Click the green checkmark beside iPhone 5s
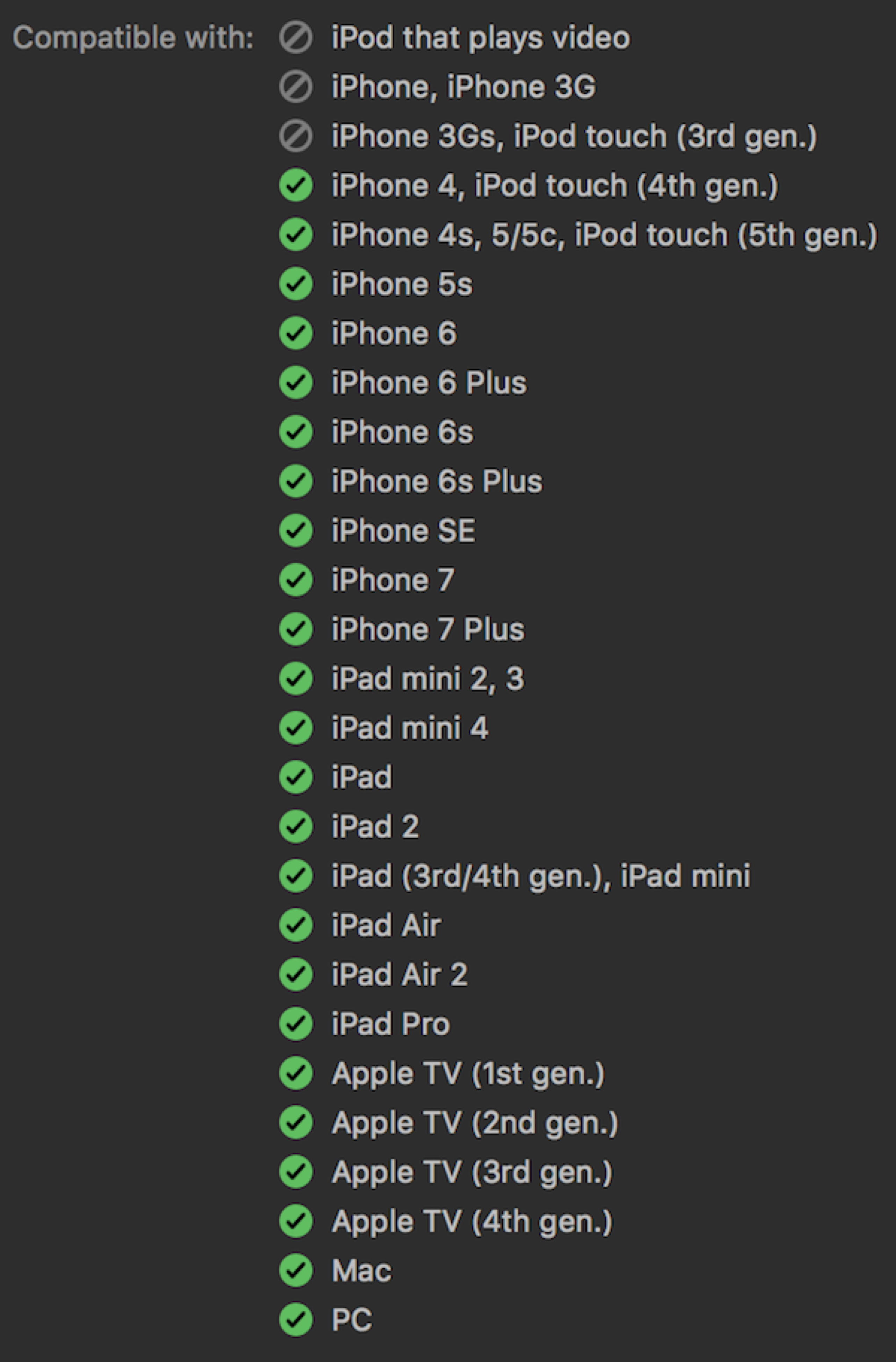The width and height of the screenshot is (896, 1362). pos(296,284)
